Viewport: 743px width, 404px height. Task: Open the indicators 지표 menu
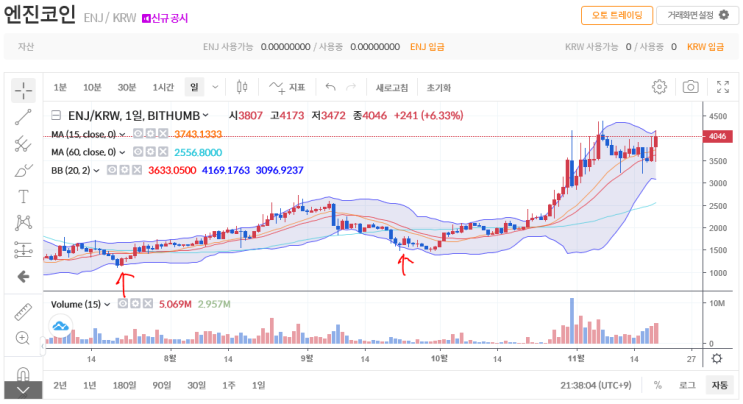tap(287, 87)
